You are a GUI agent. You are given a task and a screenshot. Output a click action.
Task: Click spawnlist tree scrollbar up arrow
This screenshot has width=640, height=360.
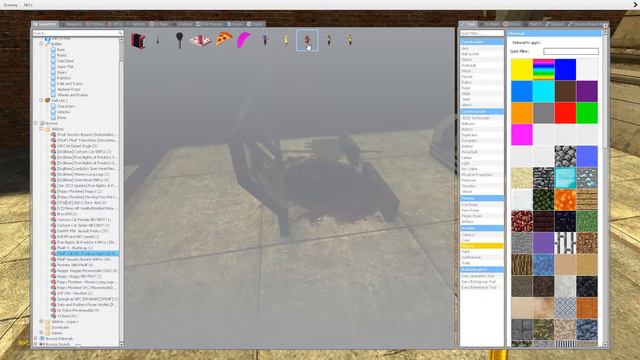coord(121,40)
